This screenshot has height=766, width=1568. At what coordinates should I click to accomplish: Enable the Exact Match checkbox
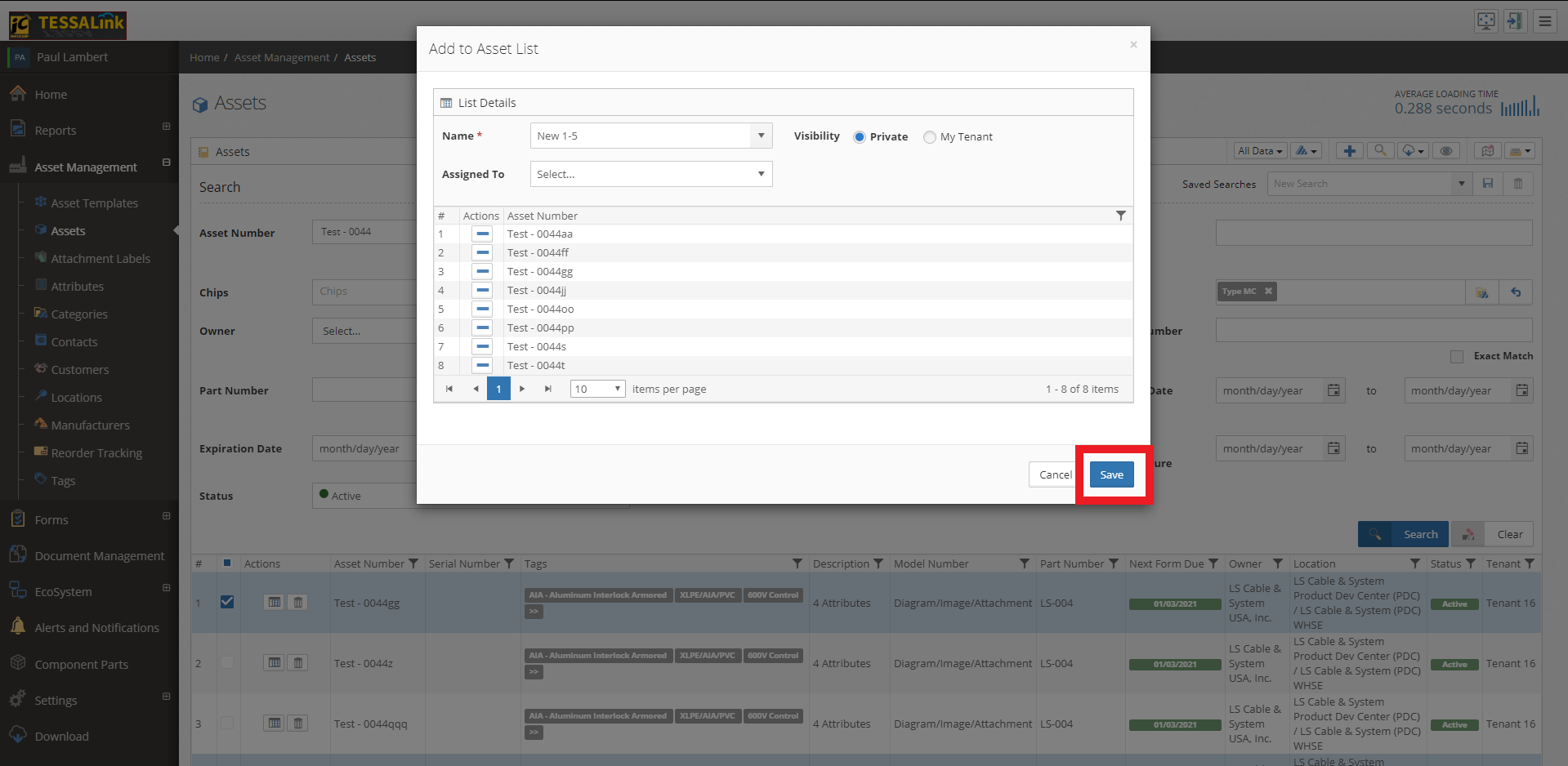click(1456, 356)
